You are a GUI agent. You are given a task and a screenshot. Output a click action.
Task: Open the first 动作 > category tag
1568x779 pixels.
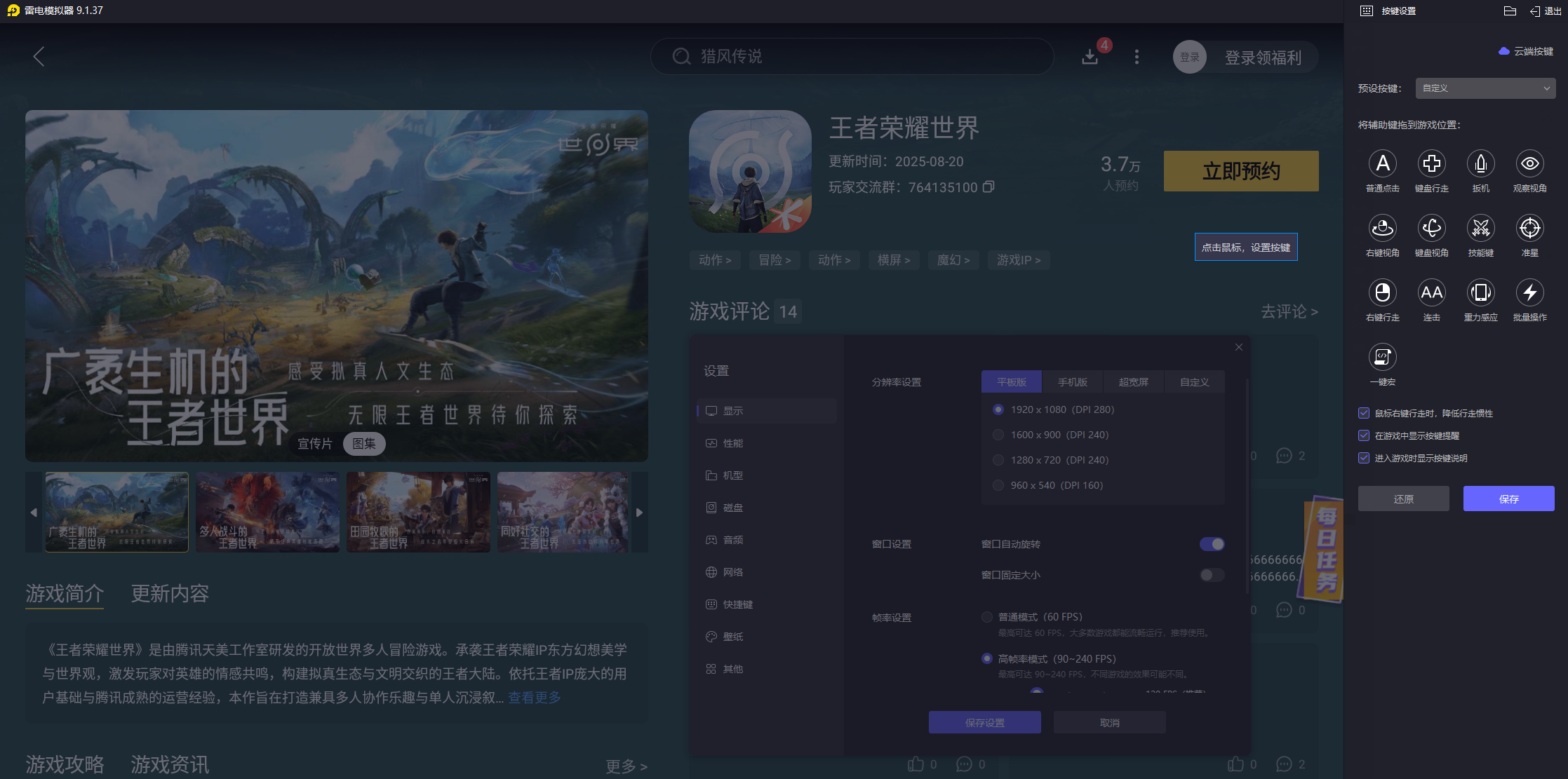click(715, 260)
